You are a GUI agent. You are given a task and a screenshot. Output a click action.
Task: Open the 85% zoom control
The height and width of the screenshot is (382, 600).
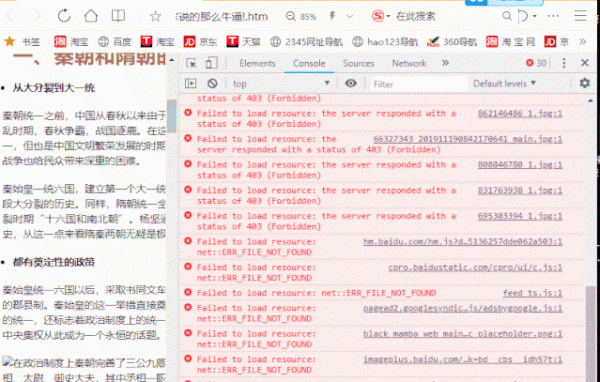301,16
